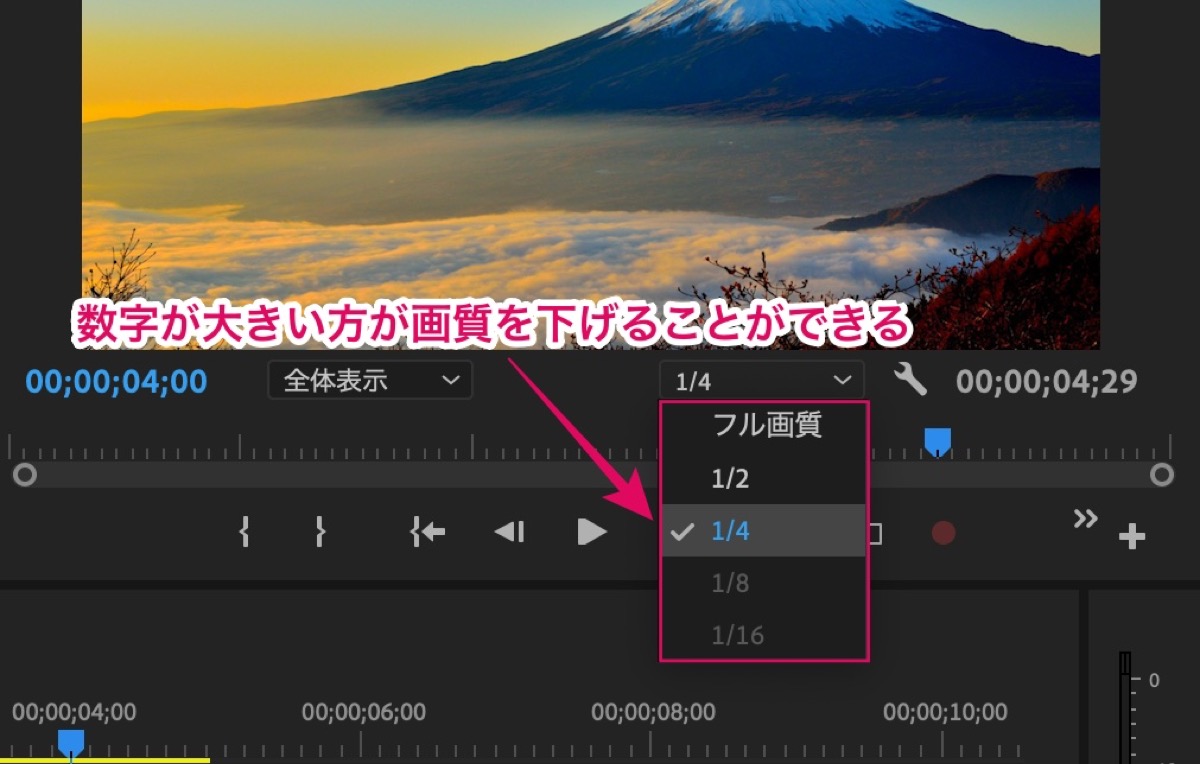Click the red record button
The height and width of the screenshot is (764, 1200).
pyautogui.click(x=943, y=533)
